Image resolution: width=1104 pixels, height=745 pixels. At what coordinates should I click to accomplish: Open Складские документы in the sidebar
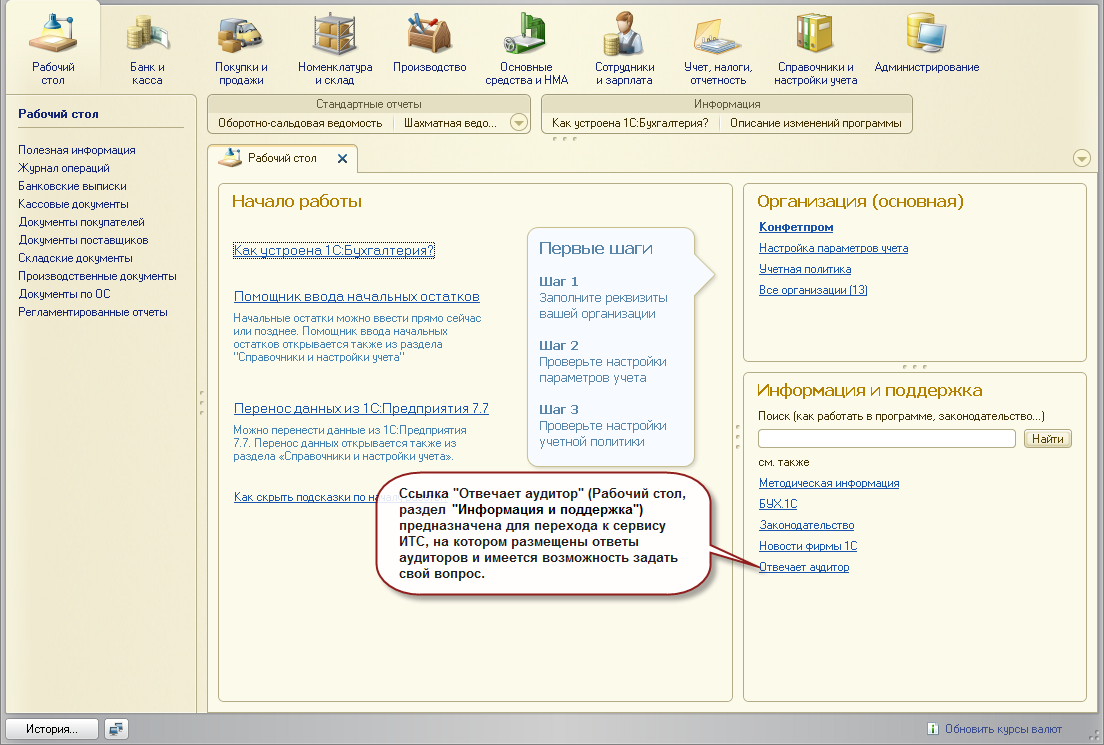point(75,258)
